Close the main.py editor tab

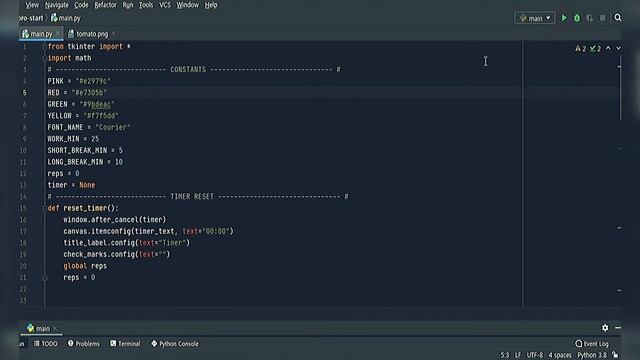pos(58,33)
